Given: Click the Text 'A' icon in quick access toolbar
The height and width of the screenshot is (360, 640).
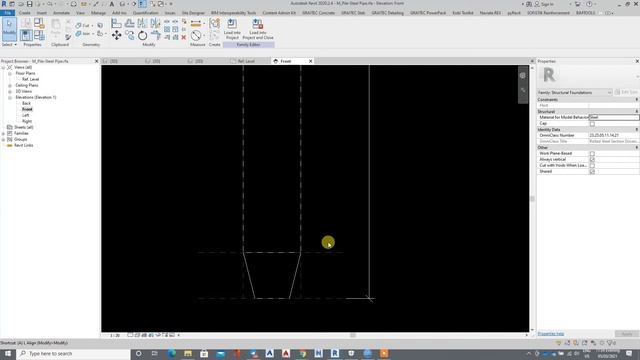Looking at the screenshot, I should point(111,4).
